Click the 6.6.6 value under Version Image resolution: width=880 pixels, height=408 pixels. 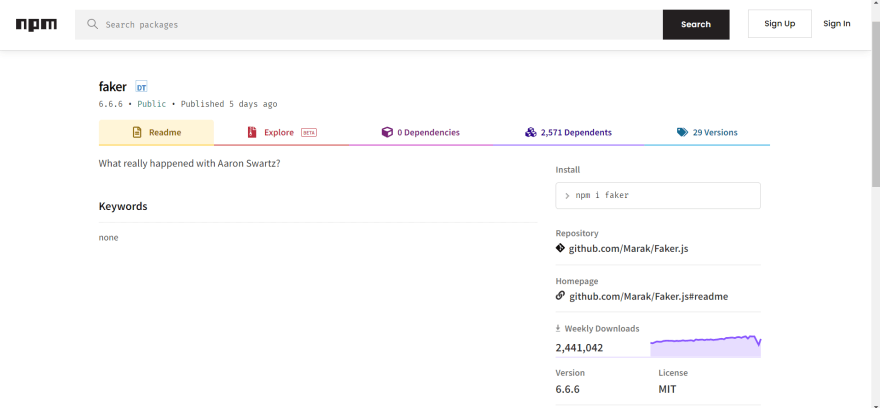(x=567, y=389)
